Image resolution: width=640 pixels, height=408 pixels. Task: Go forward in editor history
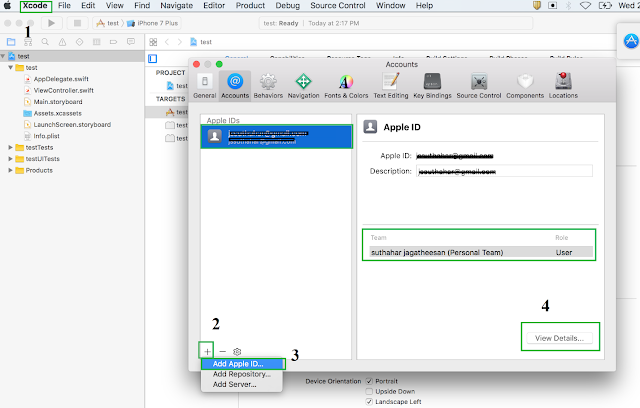pyautogui.click(x=180, y=42)
